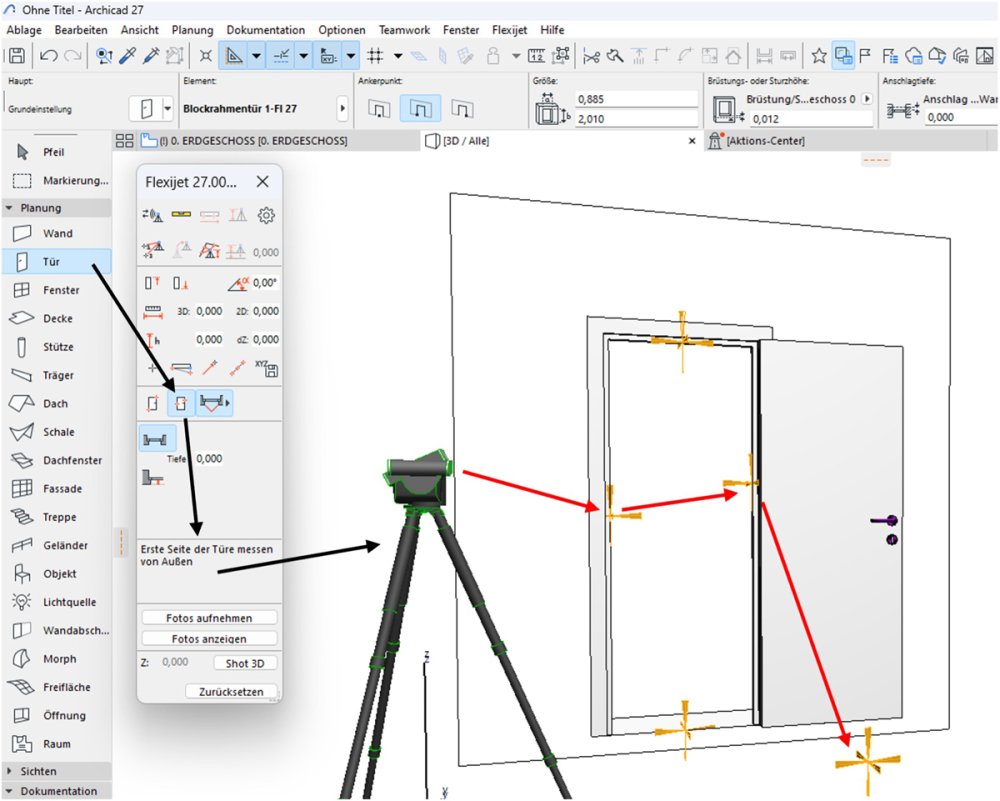Click Flexijet connect device icon
The image size is (1000, 801).
coord(153,216)
